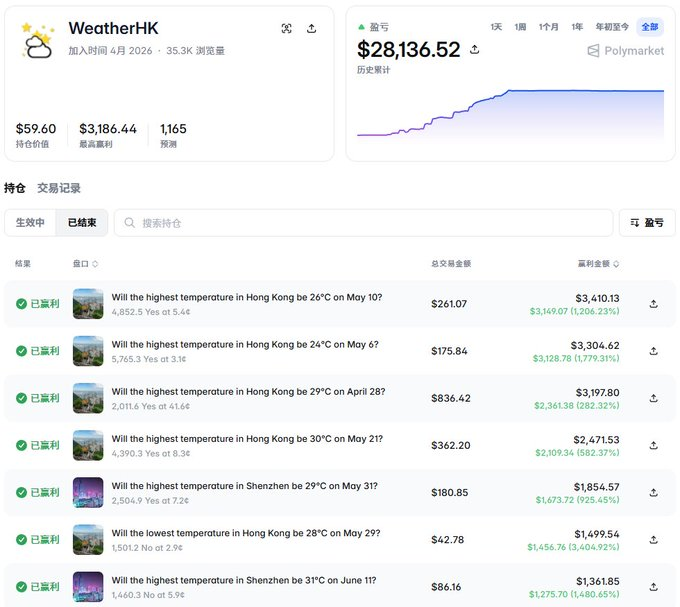
Task: Click the WeatherHK profile name
Action: 114,29
